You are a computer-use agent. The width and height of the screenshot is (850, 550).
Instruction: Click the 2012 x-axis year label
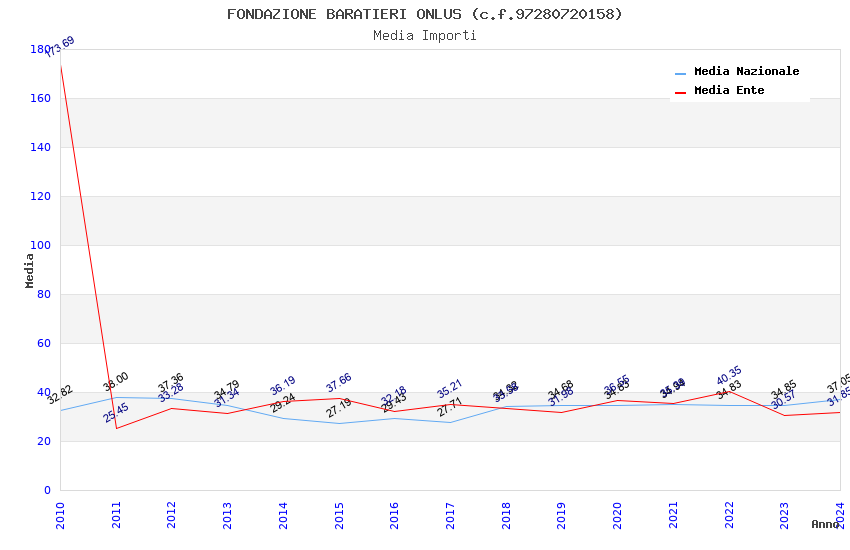171,515
